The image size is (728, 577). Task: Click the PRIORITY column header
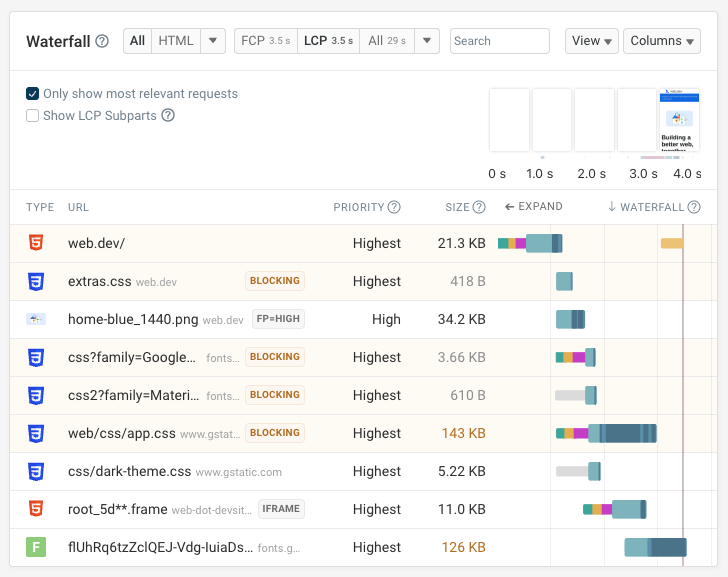[x=358, y=207]
